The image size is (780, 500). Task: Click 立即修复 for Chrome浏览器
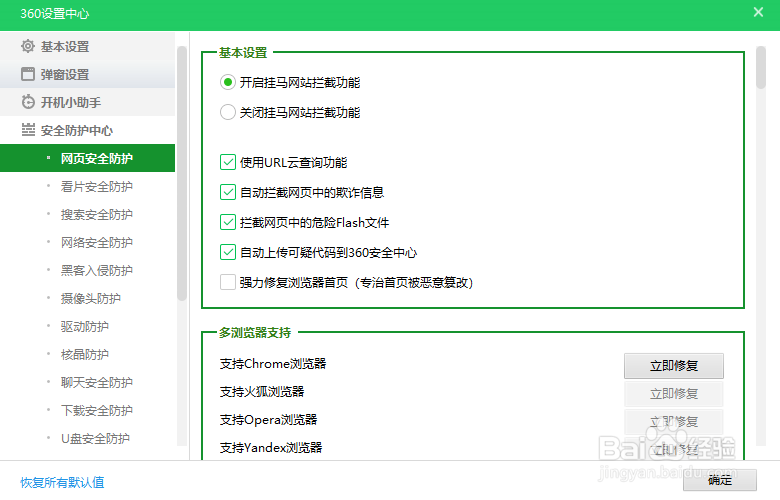pyautogui.click(x=674, y=366)
